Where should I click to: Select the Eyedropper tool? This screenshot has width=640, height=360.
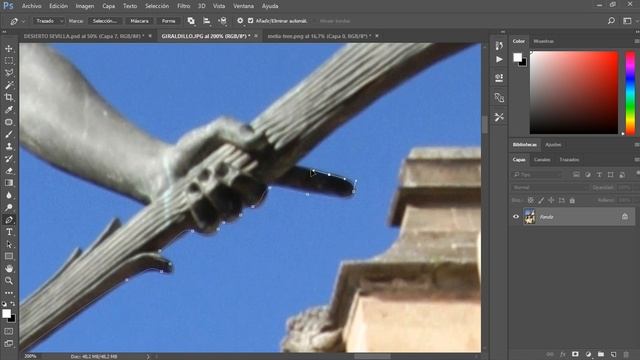(x=9, y=110)
